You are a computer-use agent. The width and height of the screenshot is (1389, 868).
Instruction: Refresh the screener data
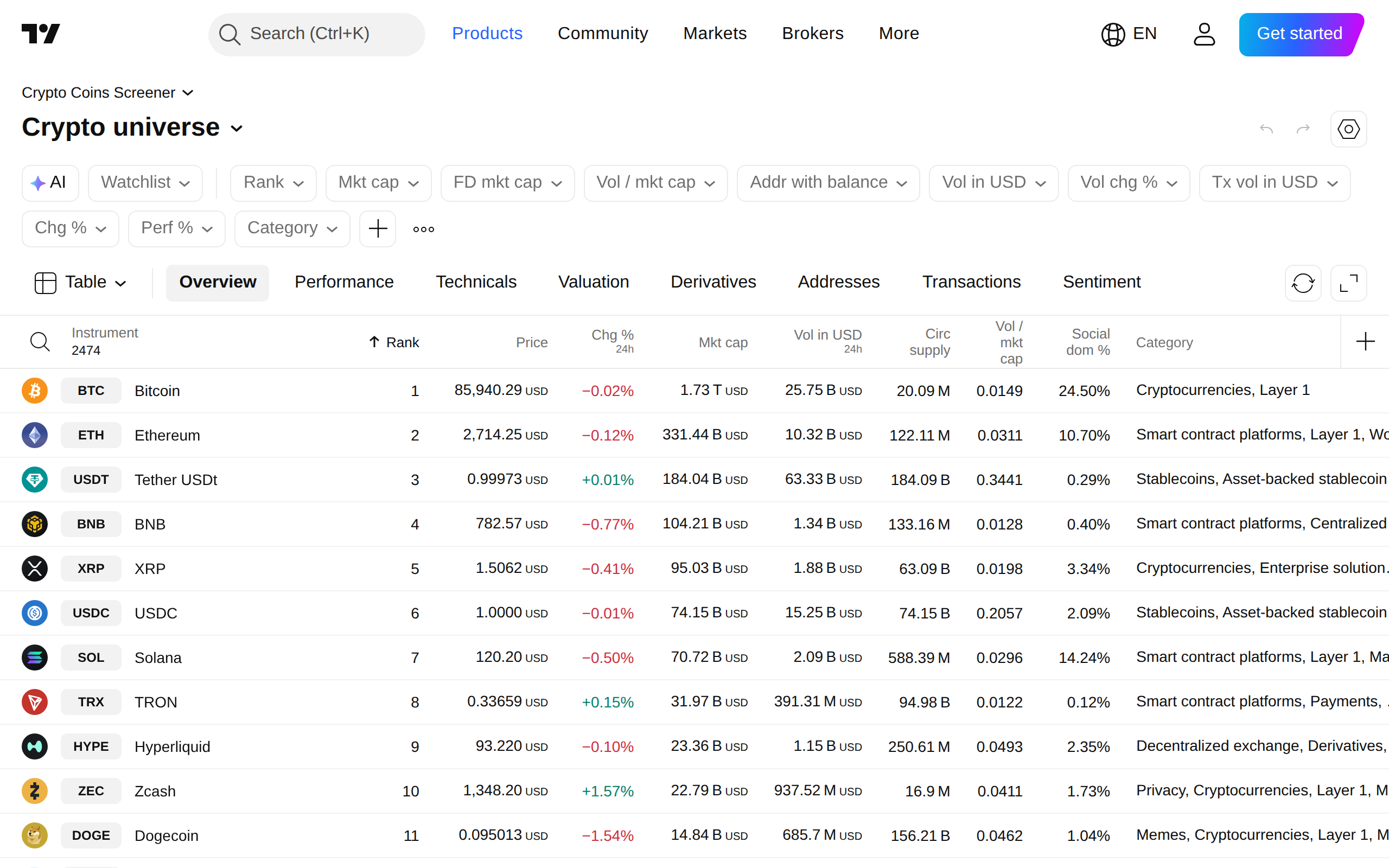(x=1303, y=283)
